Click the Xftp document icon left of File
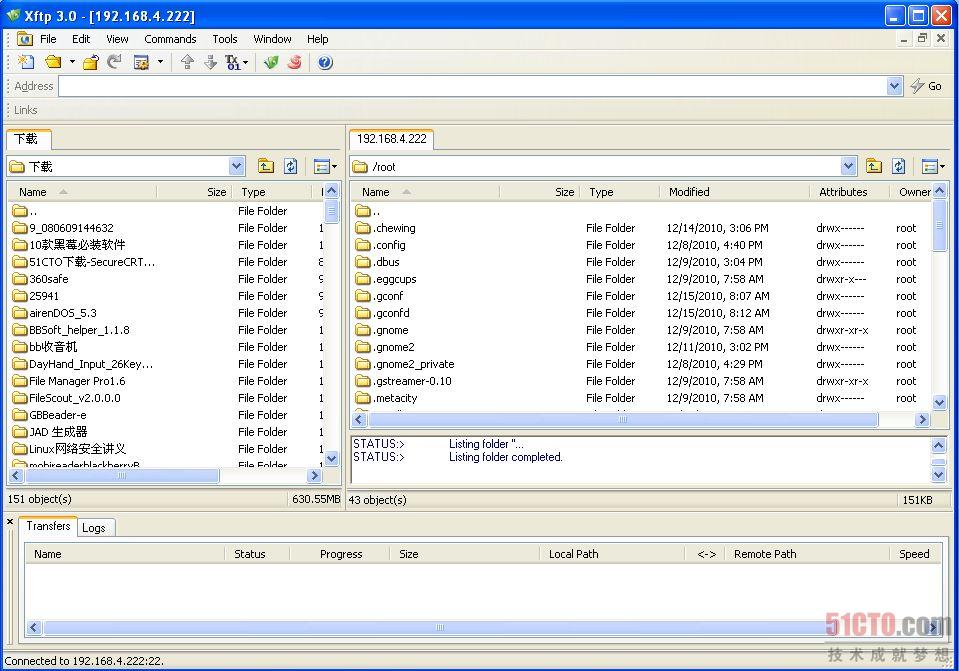Viewport: 959px width, 671px height. (x=25, y=39)
